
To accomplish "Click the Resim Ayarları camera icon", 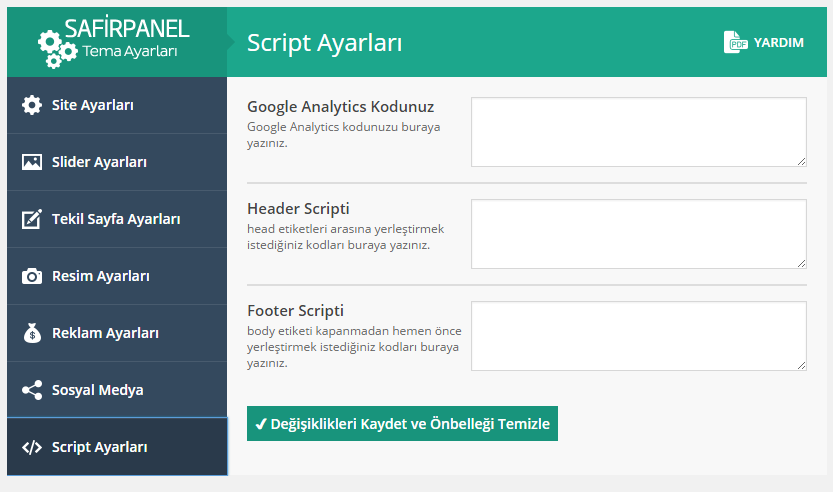I will [x=32, y=276].
